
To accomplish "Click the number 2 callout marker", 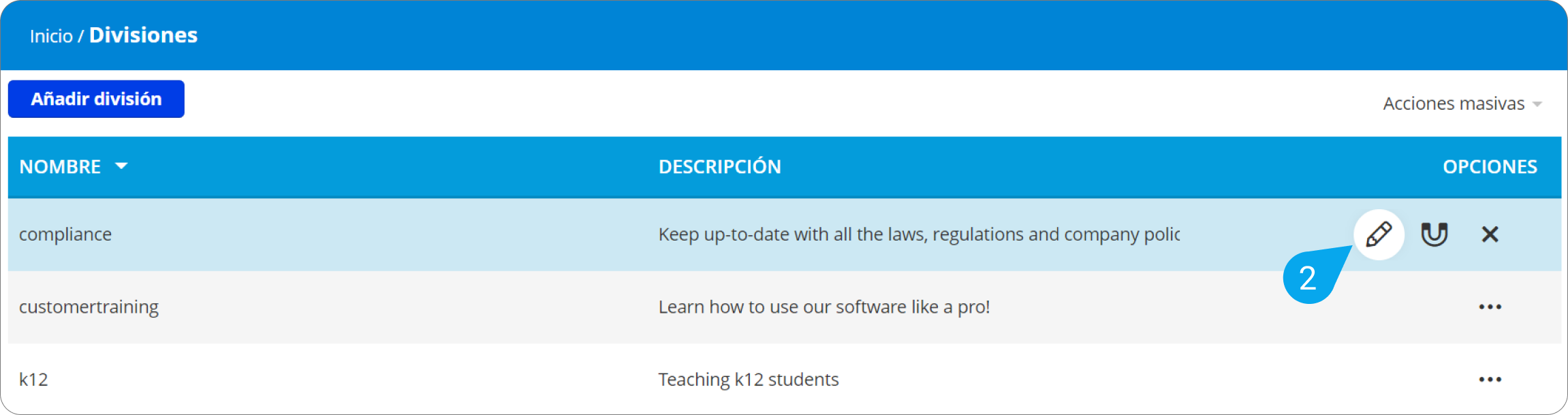I will click(1307, 278).
